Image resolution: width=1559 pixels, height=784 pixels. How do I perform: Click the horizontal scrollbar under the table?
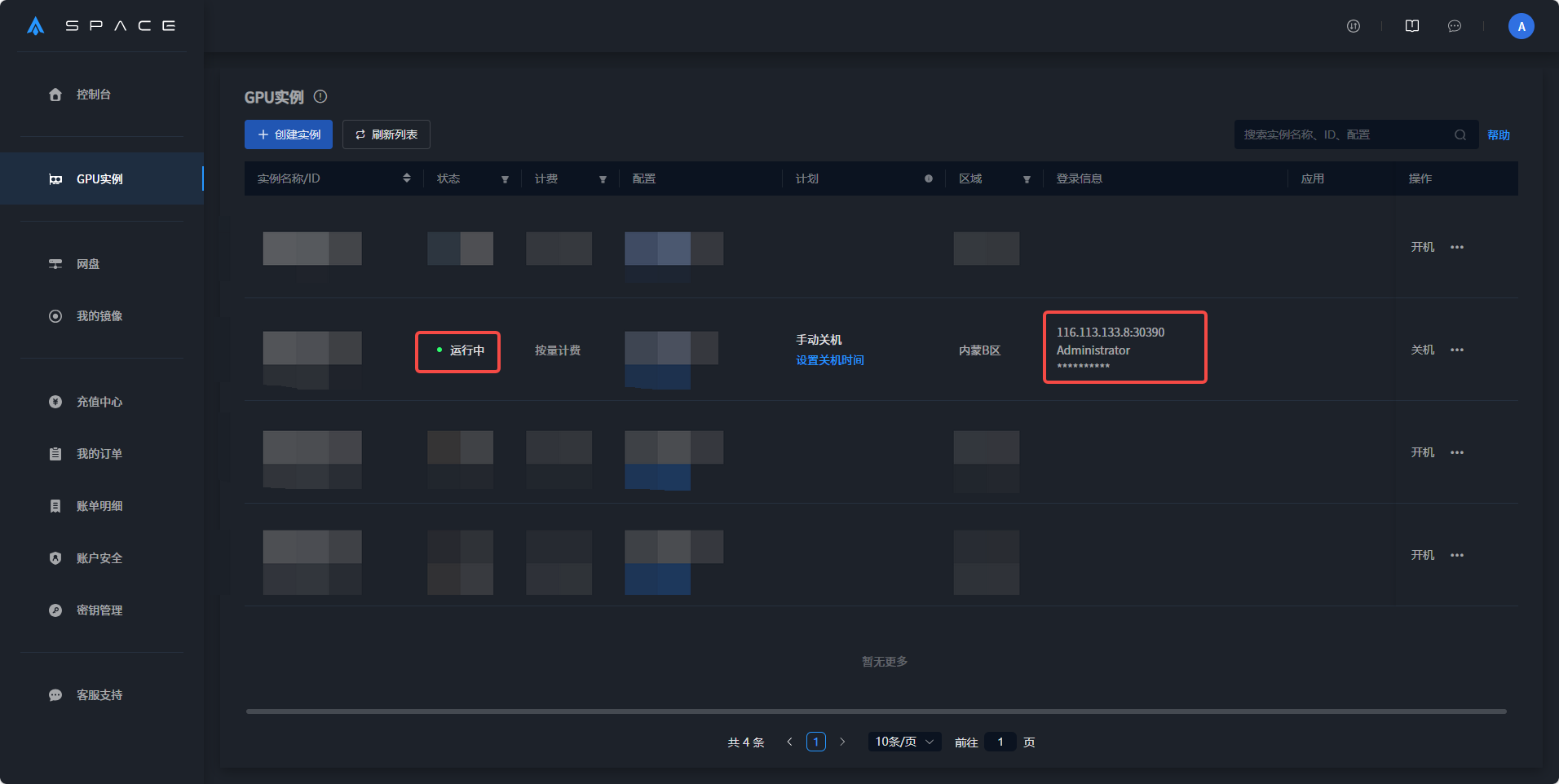click(x=876, y=711)
